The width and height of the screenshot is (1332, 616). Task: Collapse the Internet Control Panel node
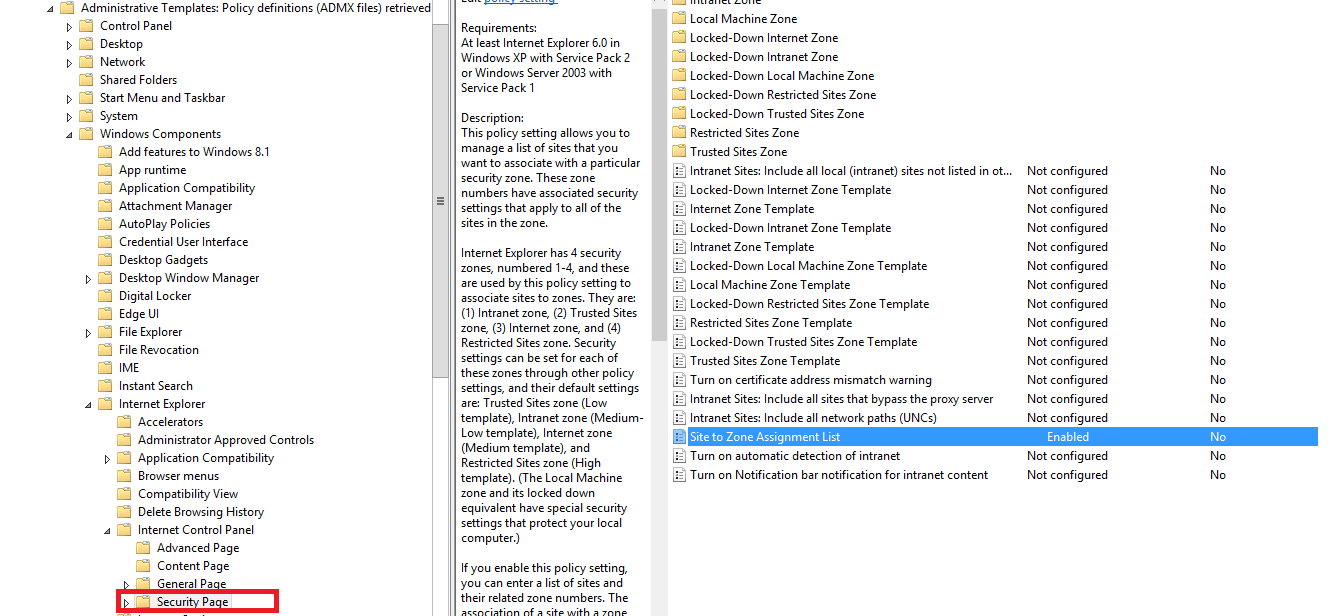(108, 531)
